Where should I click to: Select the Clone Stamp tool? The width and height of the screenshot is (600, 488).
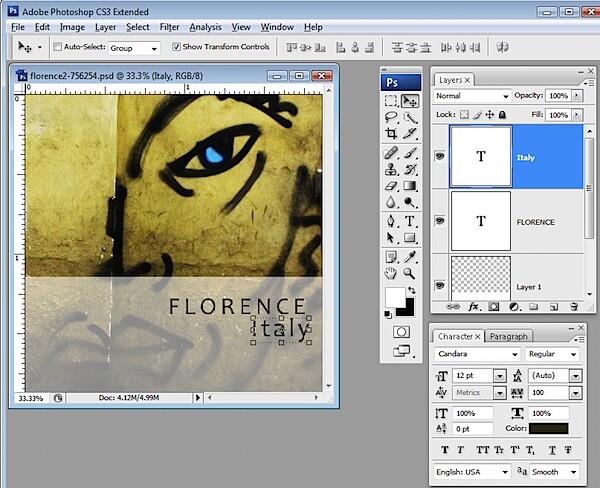pyautogui.click(x=391, y=169)
